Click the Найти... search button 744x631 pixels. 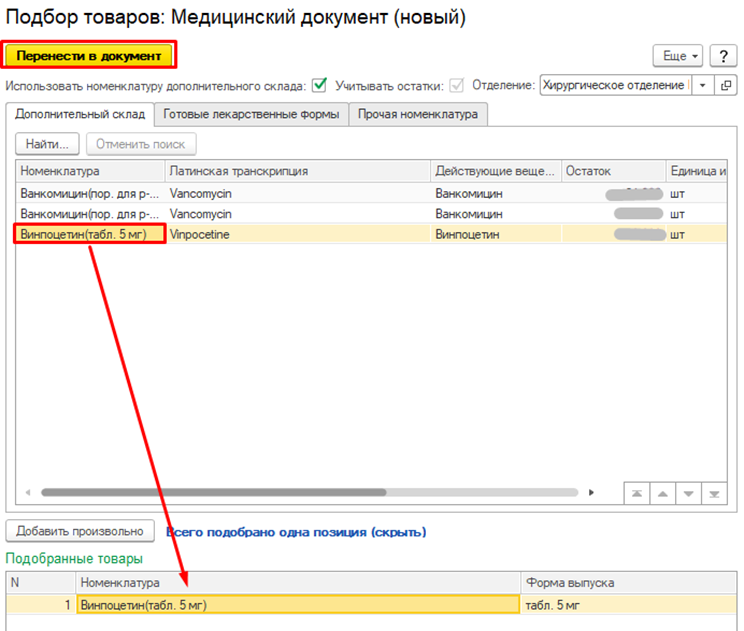pos(47,144)
